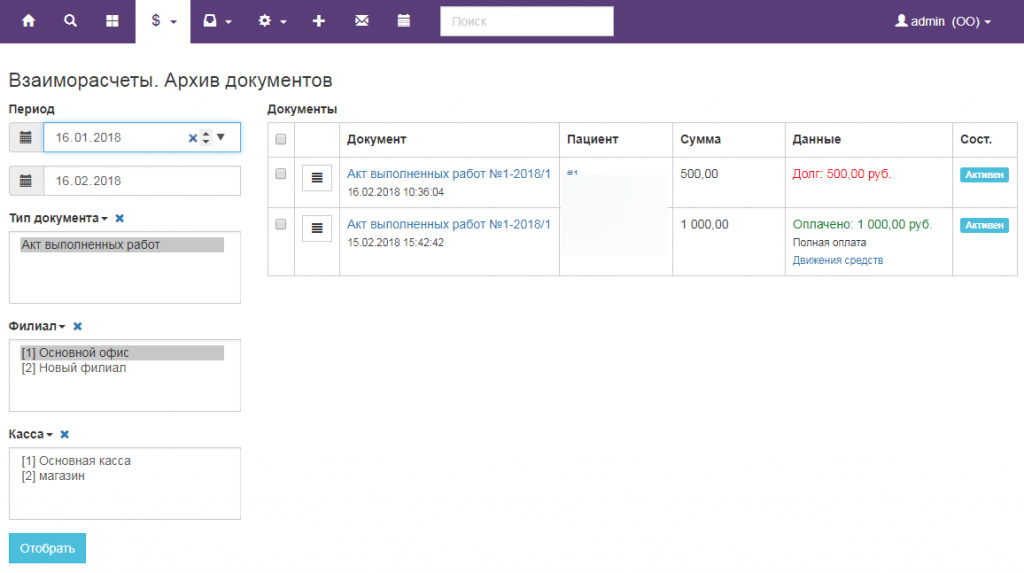The height and width of the screenshot is (573, 1024).
Task: Open the grid dashboard icon
Action: coord(112,21)
